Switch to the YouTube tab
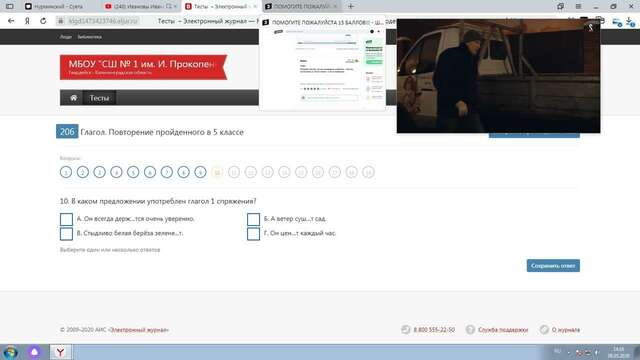The image size is (640, 360). pyautogui.click(x=140, y=7)
